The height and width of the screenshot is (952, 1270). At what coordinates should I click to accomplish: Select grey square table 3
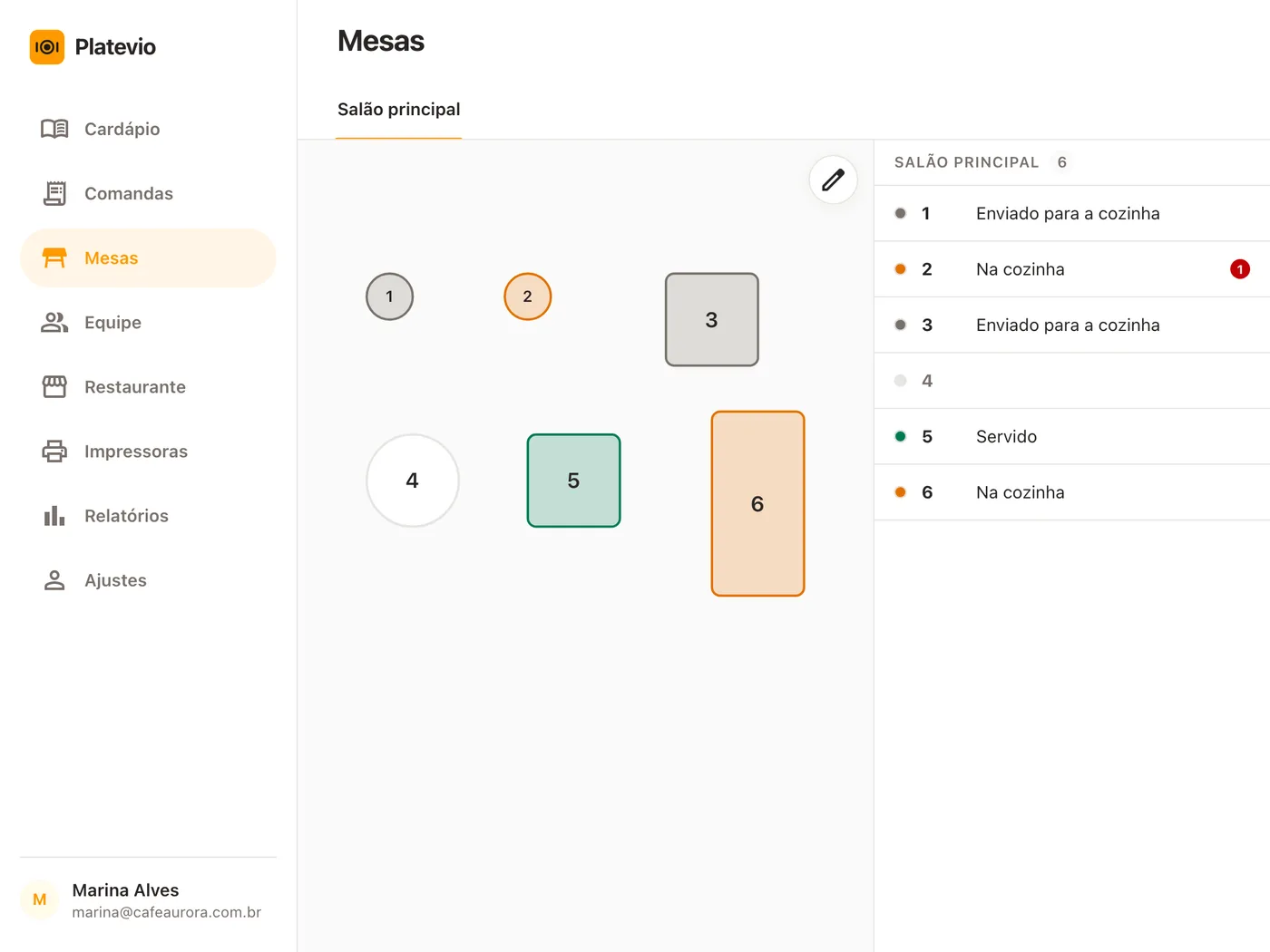click(712, 320)
